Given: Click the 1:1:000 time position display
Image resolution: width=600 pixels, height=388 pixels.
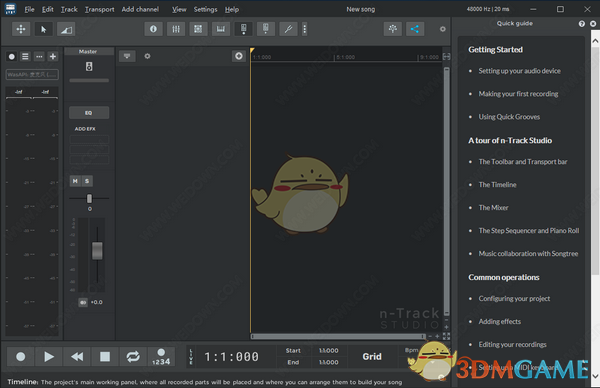Looking at the screenshot, I should click(x=232, y=357).
